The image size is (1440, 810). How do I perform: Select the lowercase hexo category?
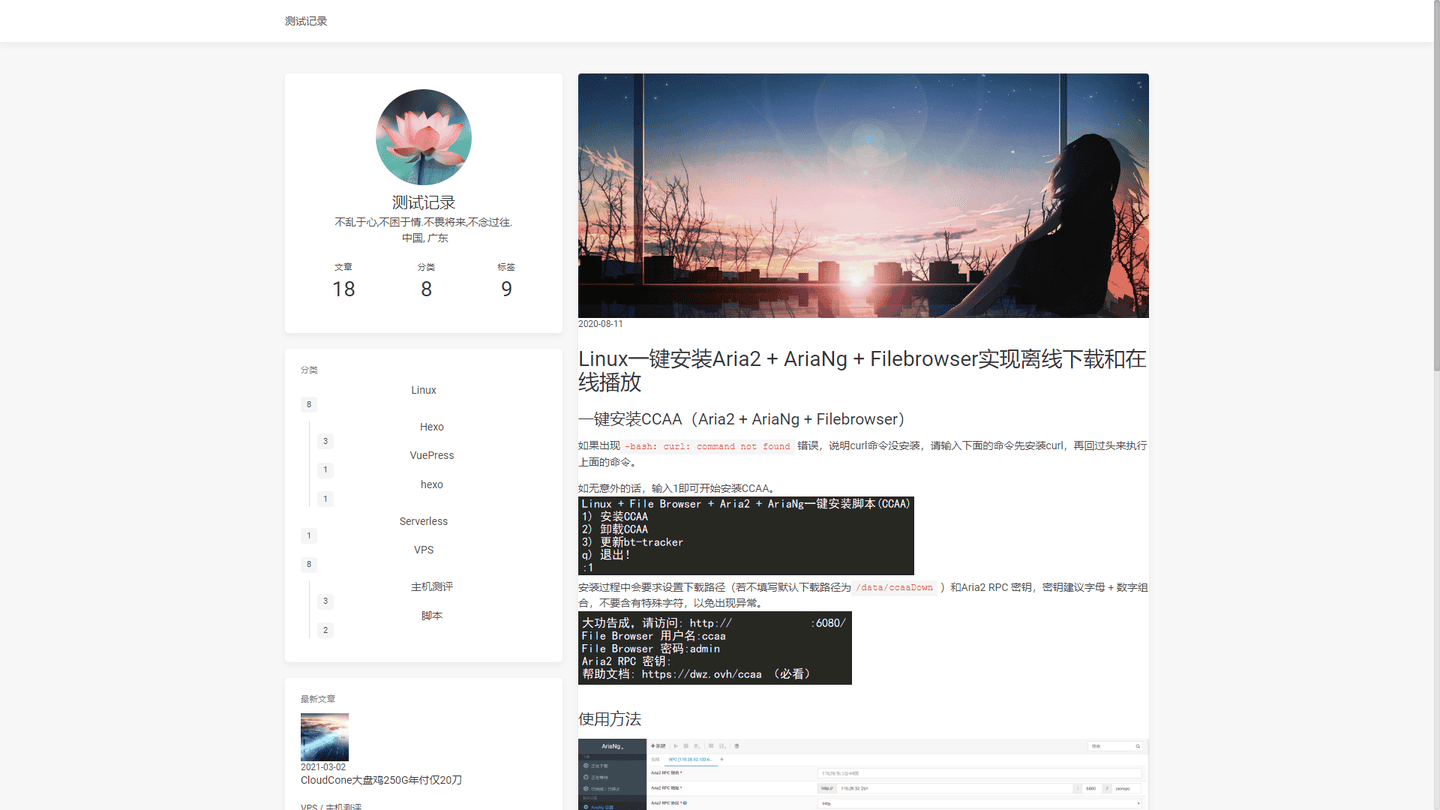click(x=432, y=484)
